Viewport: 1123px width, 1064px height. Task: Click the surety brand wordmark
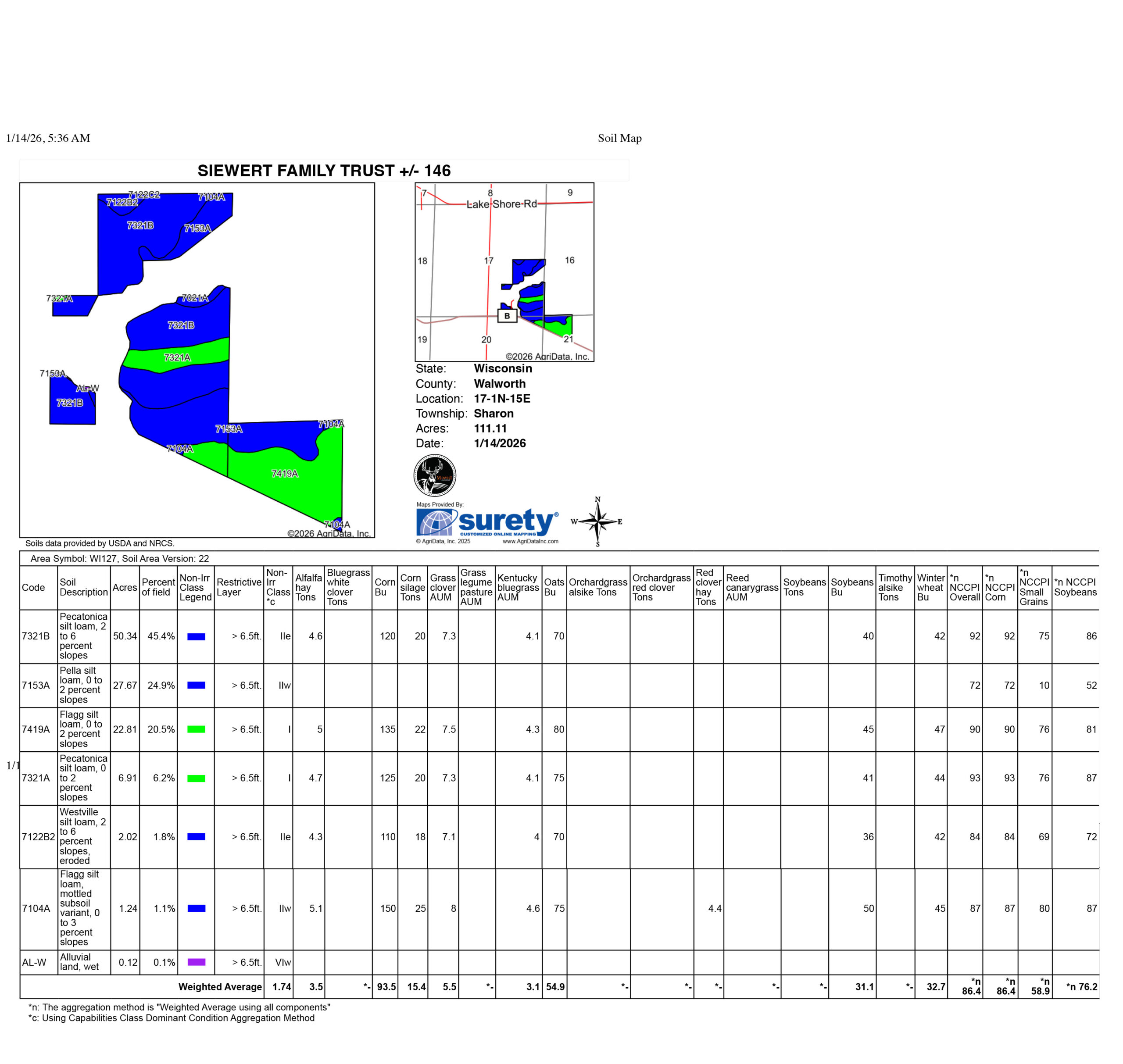tap(507, 520)
